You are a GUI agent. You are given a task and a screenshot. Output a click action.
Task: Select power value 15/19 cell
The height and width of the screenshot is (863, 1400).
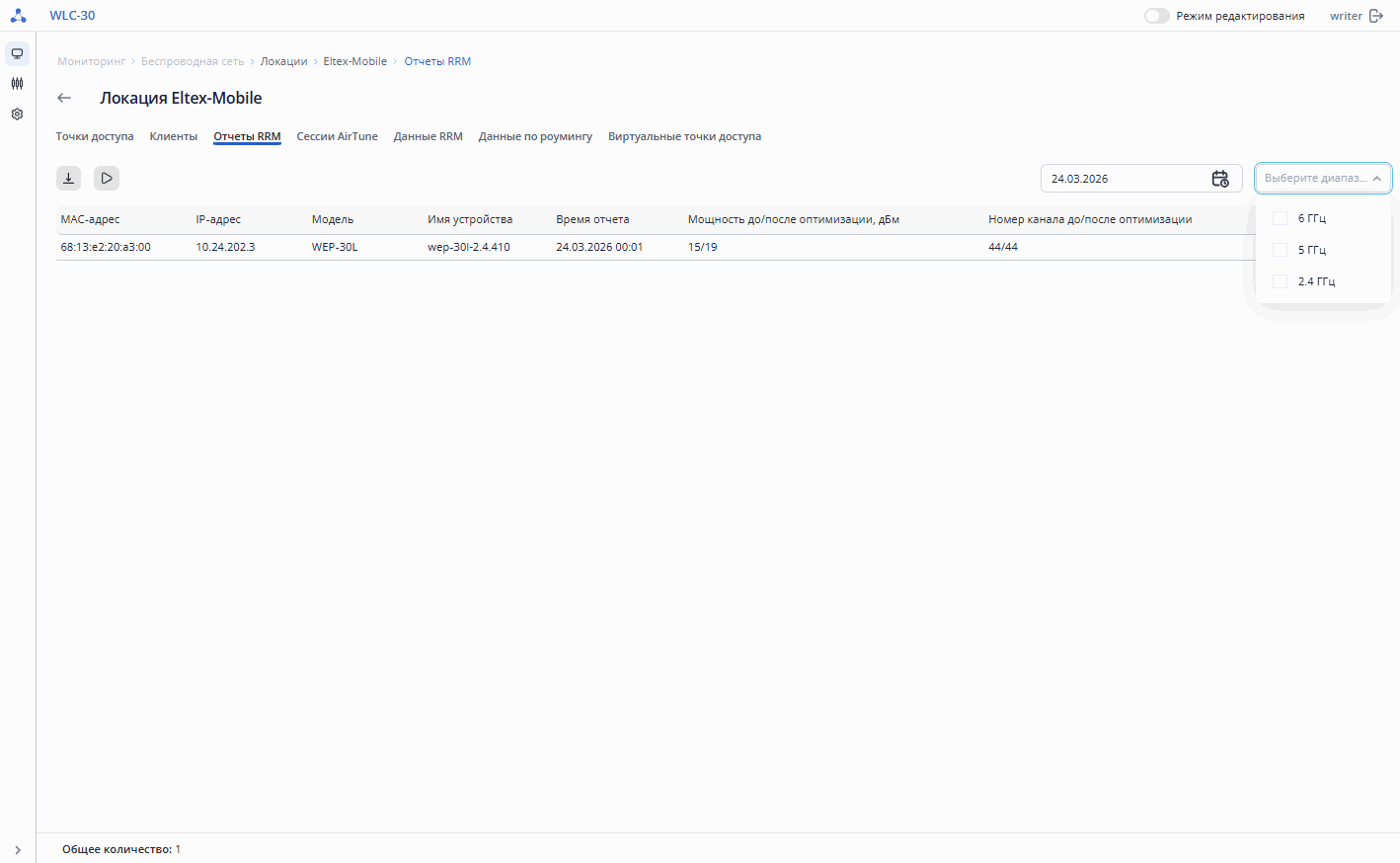[703, 247]
